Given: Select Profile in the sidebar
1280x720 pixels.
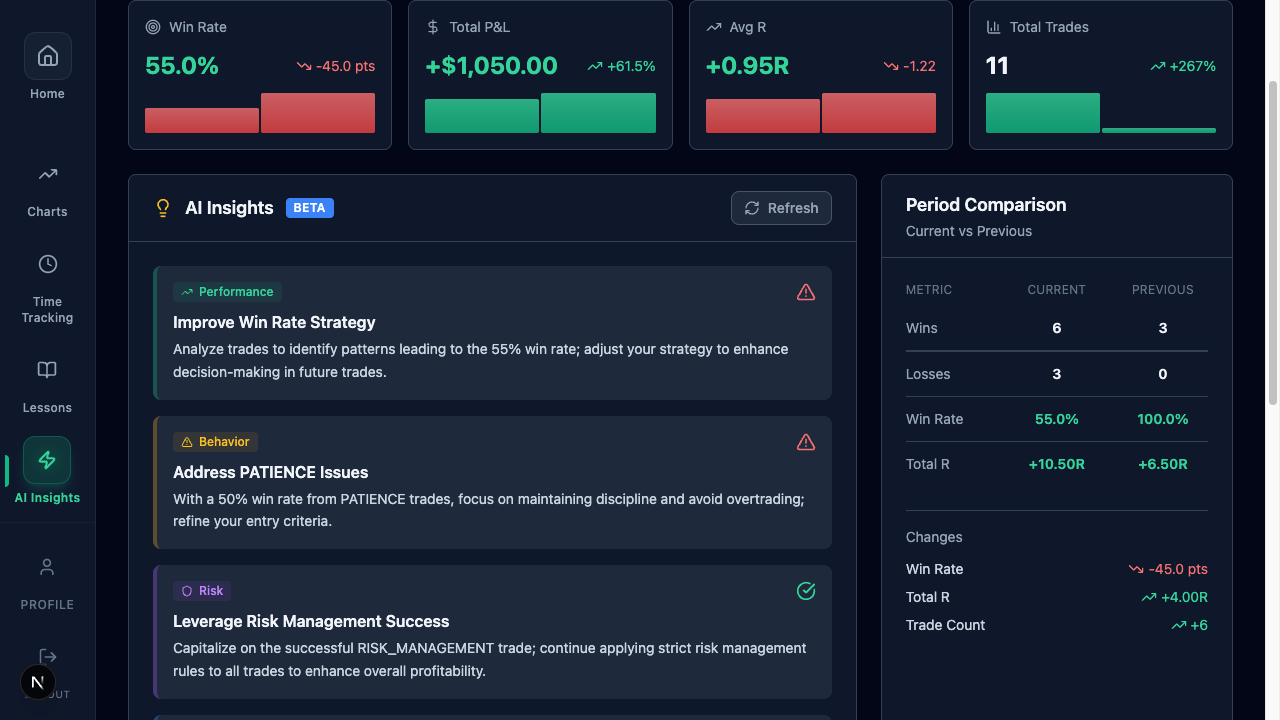Looking at the screenshot, I should (47, 566).
